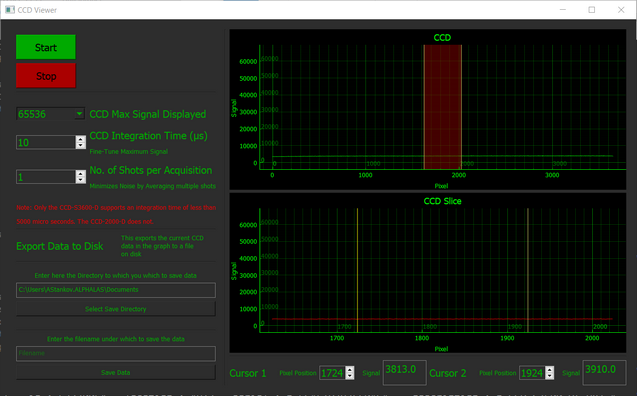Click the CCD Viewer window icon
This screenshot has height=396, width=637.
(10, 10)
